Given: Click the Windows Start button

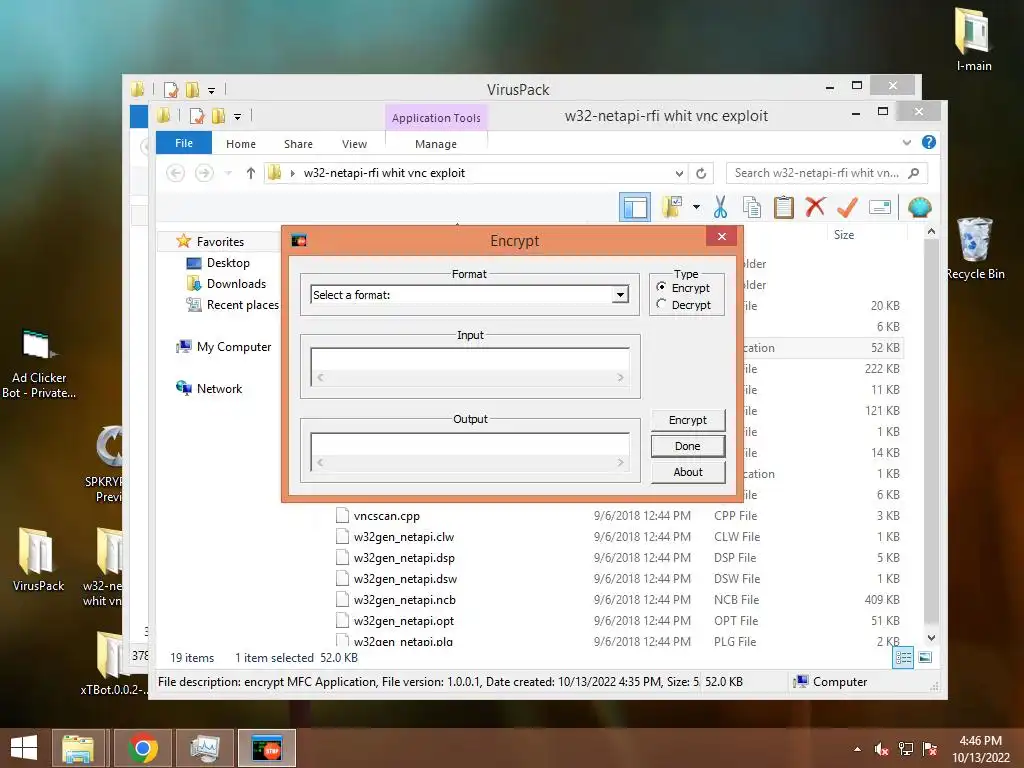Looking at the screenshot, I should click(x=24, y=748).
